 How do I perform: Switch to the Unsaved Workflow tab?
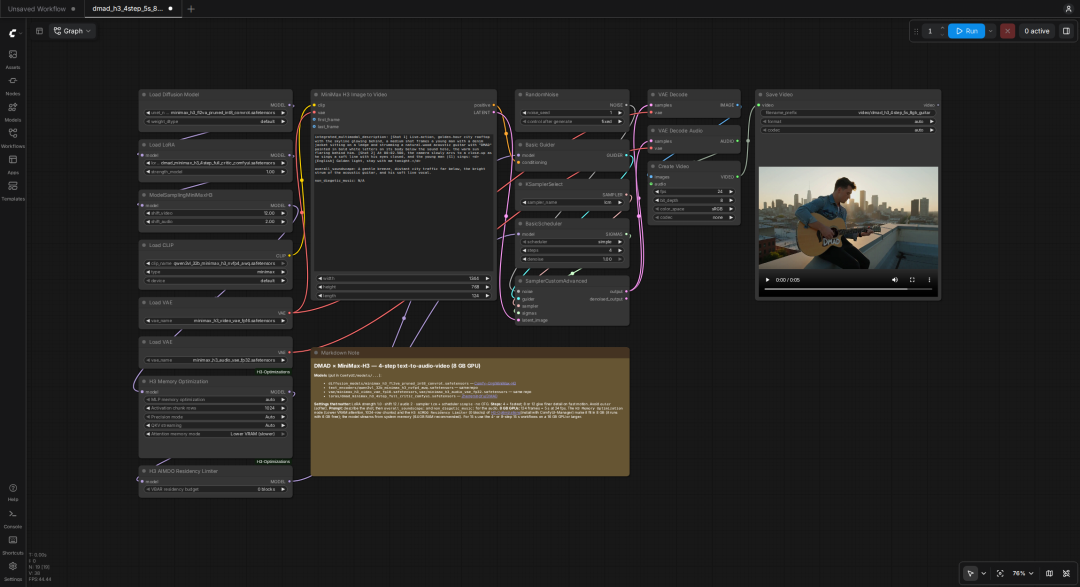[42, 9]
